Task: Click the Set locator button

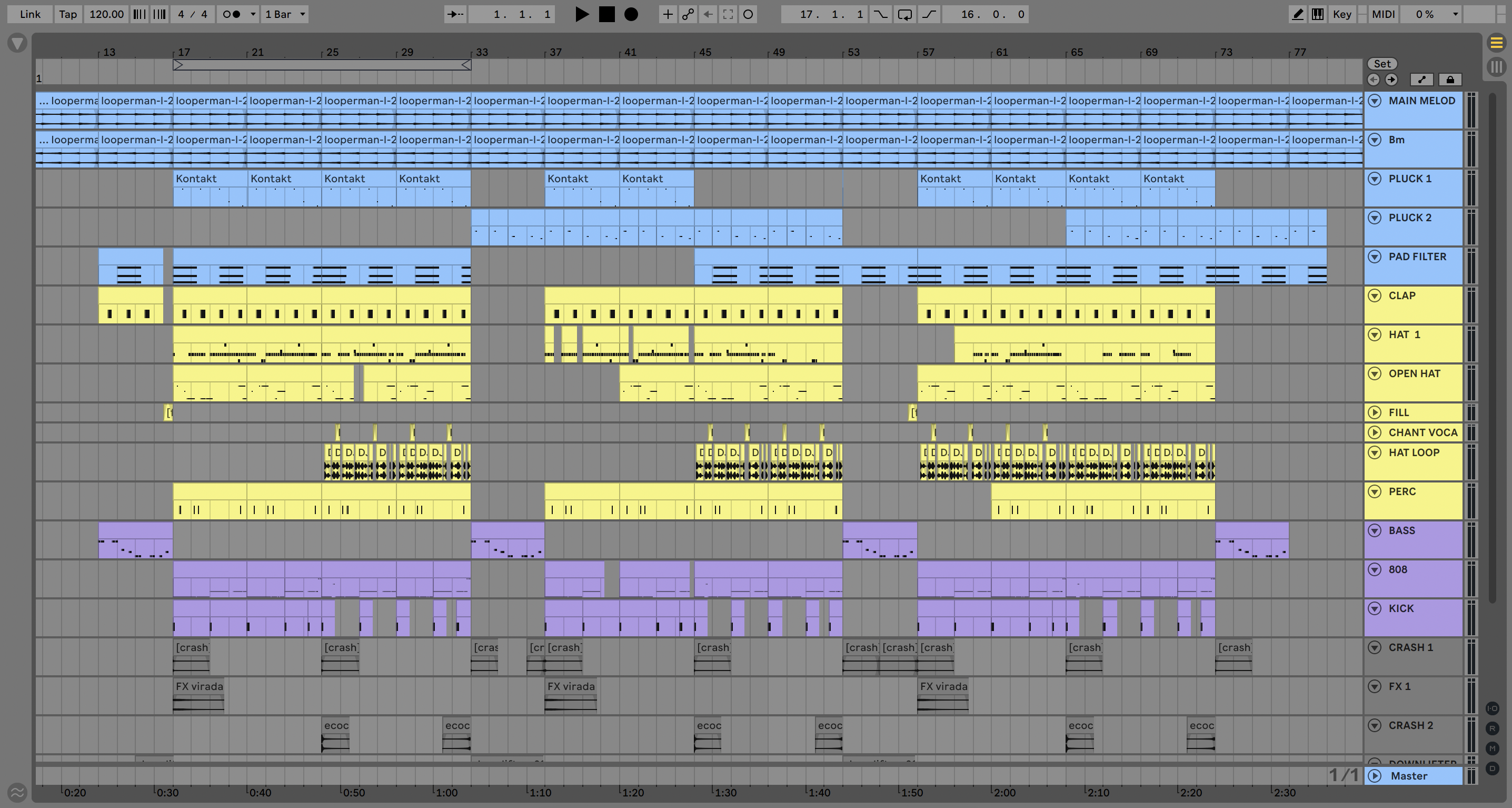Action: click(1382, 63)
